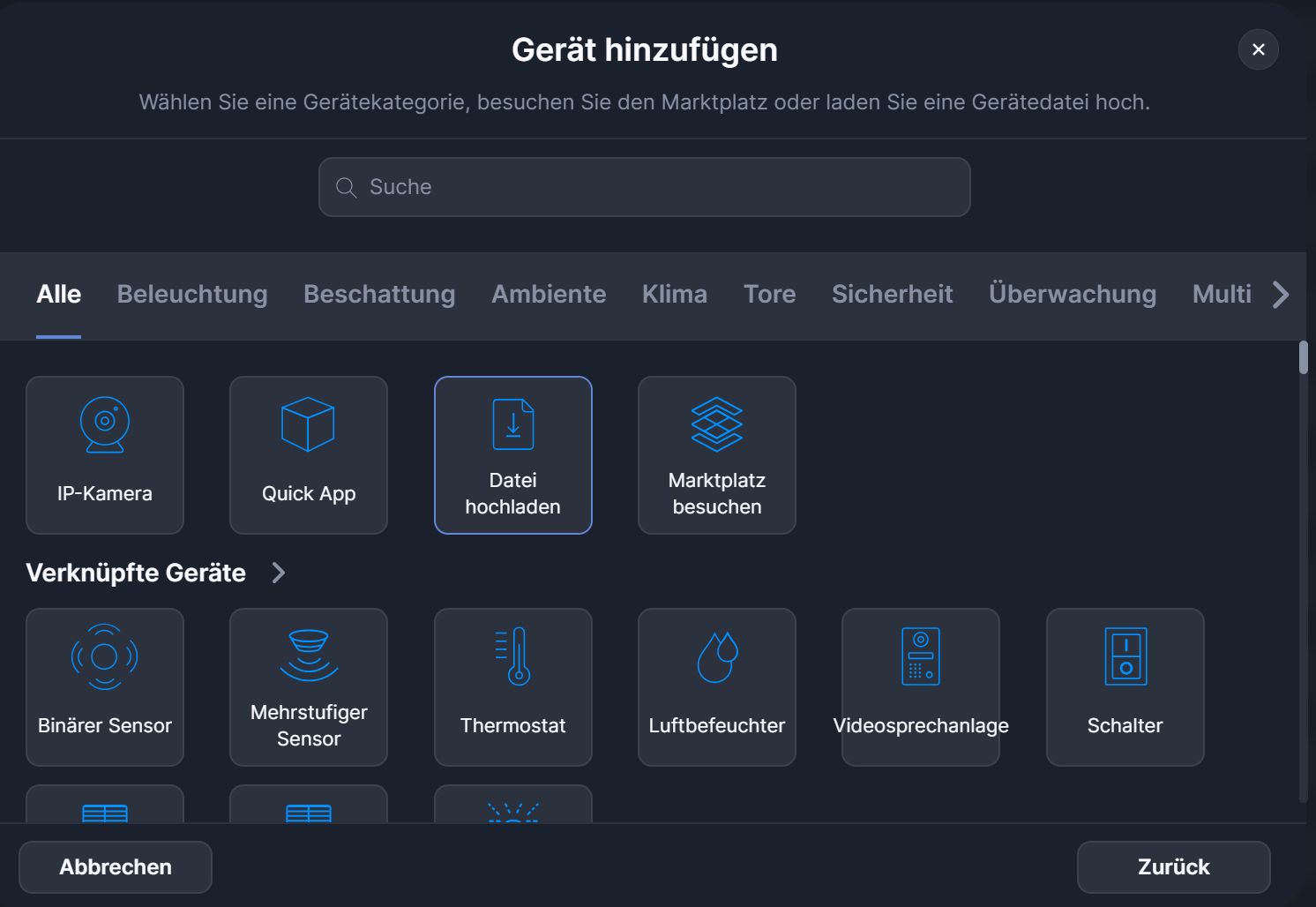1316x907 pixels.
Task: Select the Mehrstufiger Sensor tile
Action: pyautogui.click(x=308, y=686)
